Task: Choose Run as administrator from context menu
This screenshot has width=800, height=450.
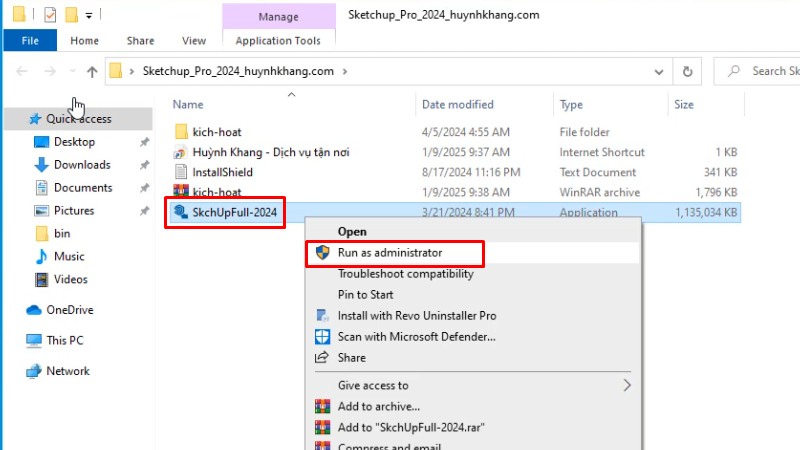Action: 390,253
